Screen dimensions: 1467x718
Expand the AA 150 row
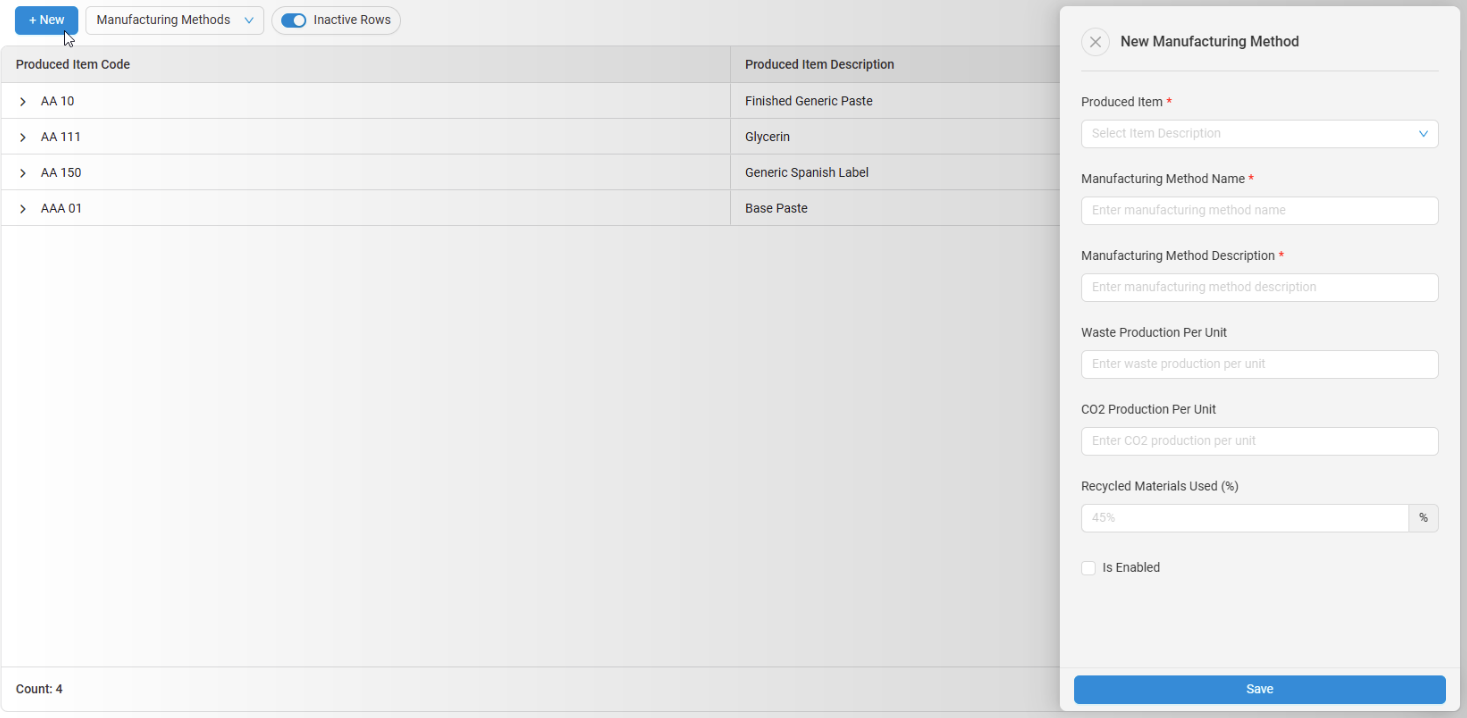pos(23,173)
